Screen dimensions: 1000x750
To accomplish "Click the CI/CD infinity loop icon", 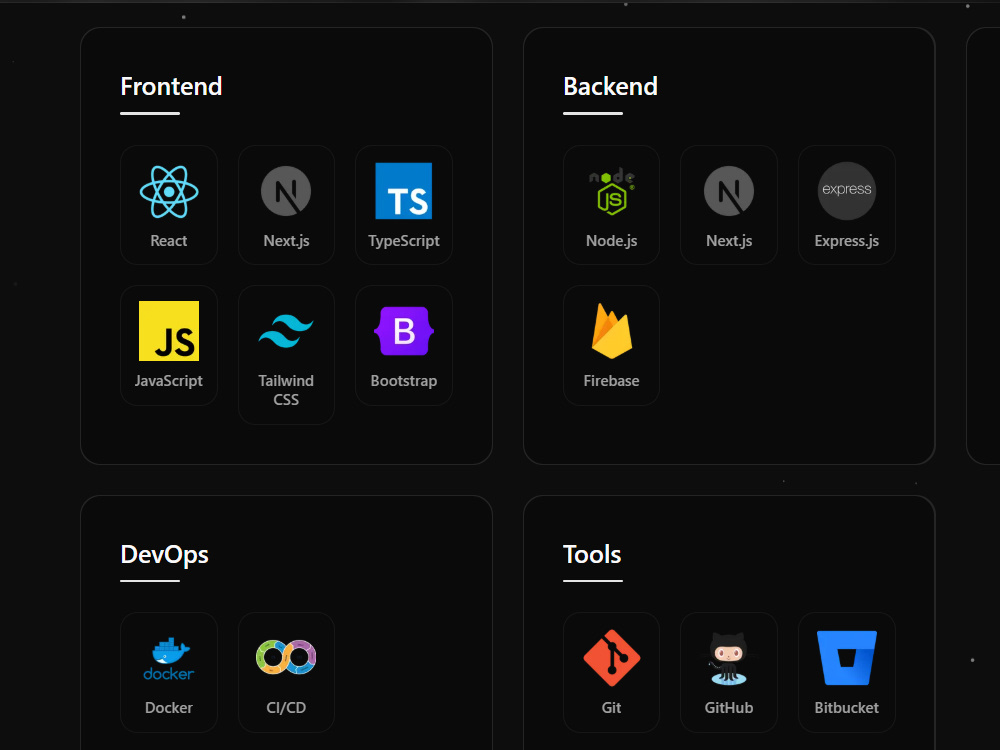I will tap(286, 658).
